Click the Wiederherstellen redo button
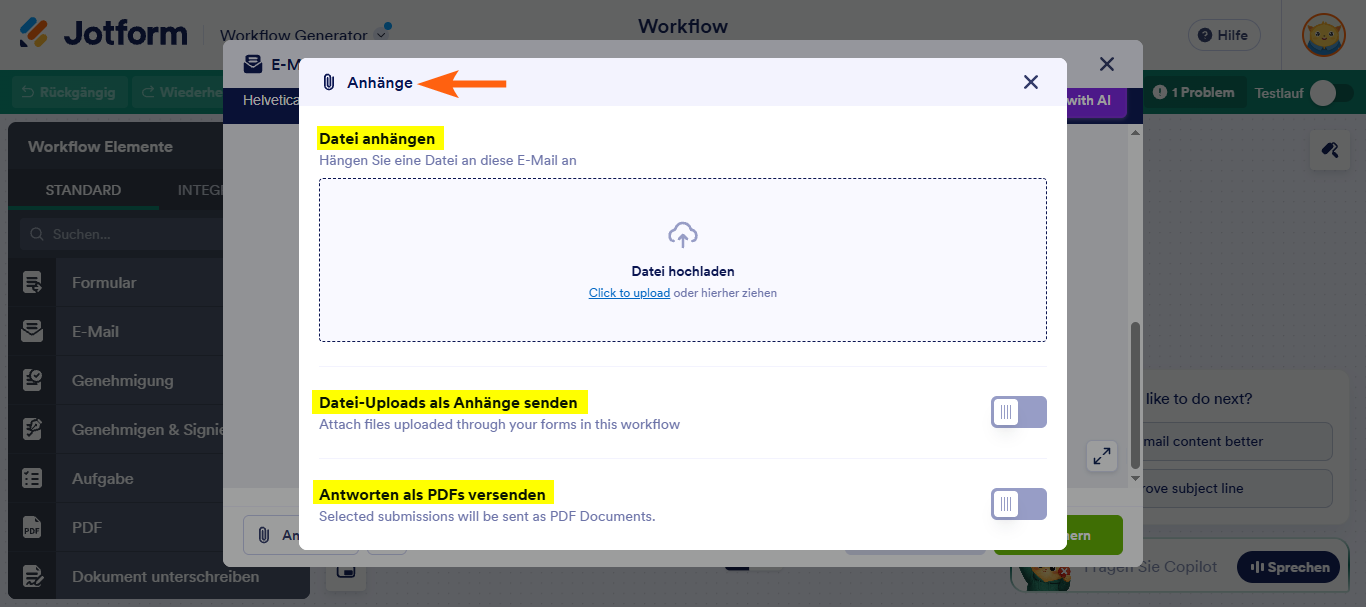This screenshot has width=1366, height=607. 180,92
